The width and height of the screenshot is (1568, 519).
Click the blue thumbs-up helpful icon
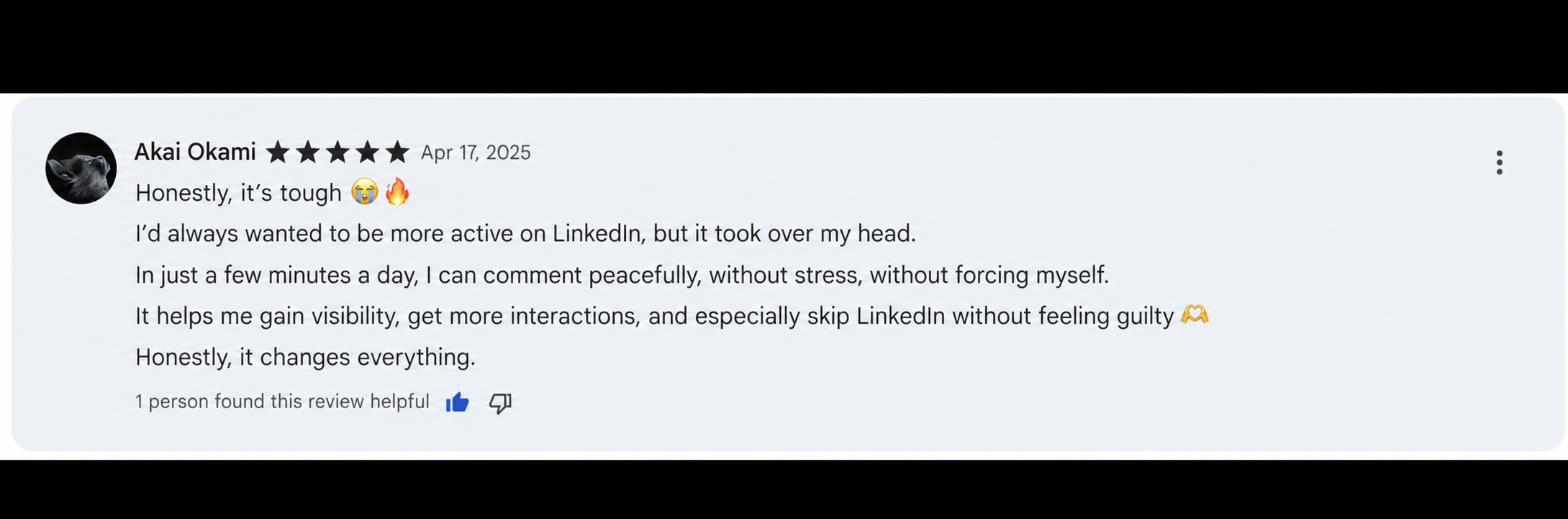pos(457,402)
